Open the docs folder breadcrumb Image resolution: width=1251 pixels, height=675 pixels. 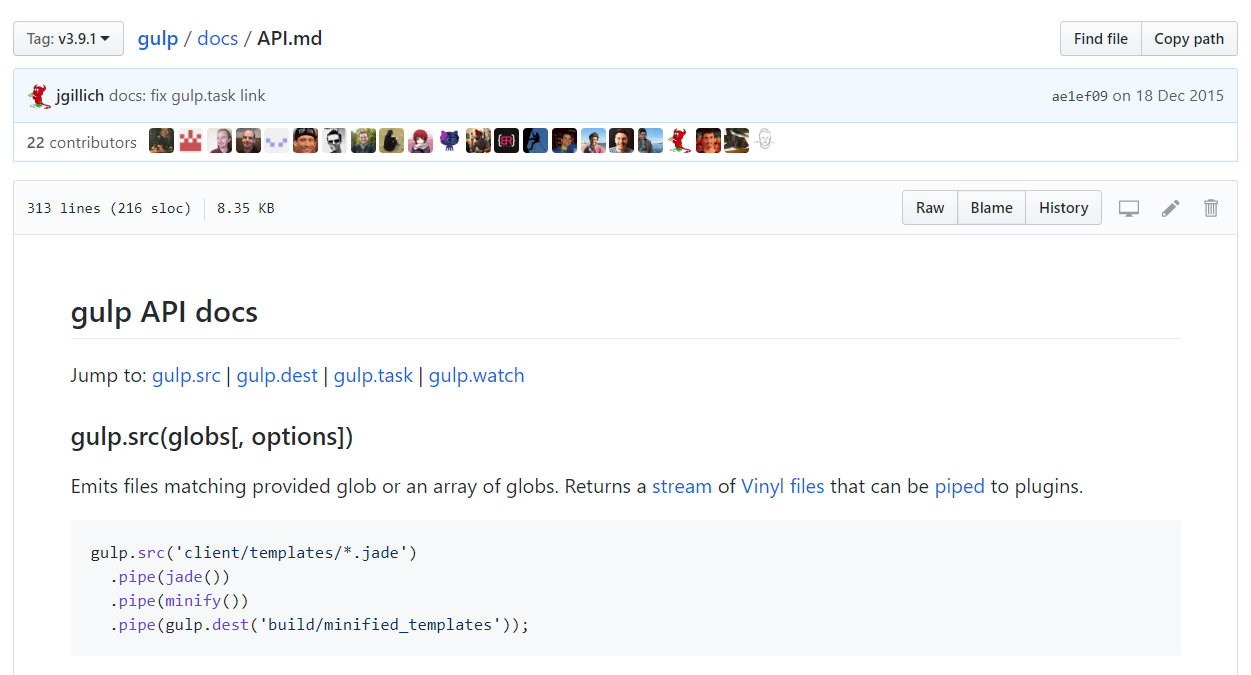click(217, 39)
